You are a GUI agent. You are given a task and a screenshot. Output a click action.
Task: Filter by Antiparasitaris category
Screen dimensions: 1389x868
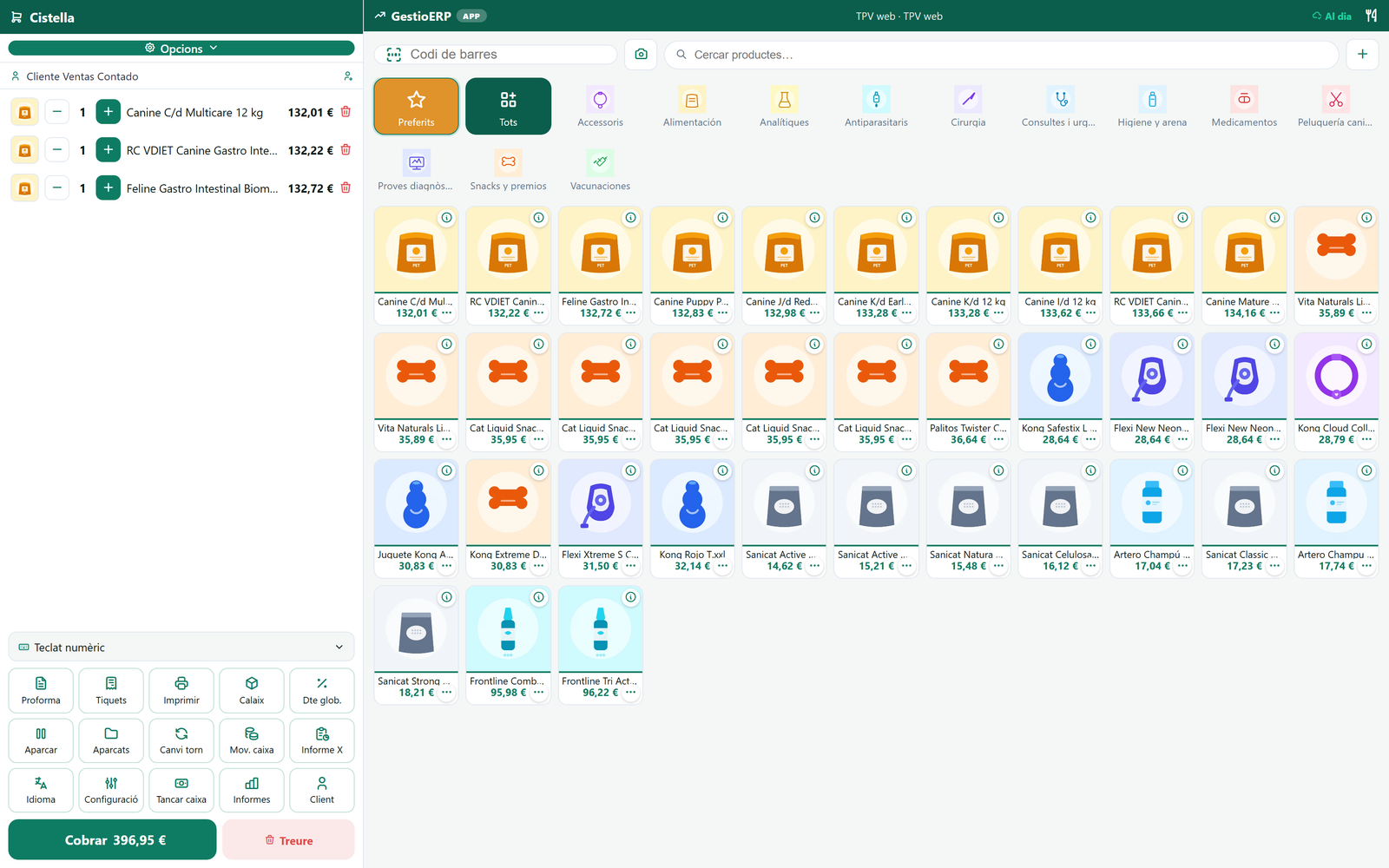pyautogui.click(x=877, y=106)
